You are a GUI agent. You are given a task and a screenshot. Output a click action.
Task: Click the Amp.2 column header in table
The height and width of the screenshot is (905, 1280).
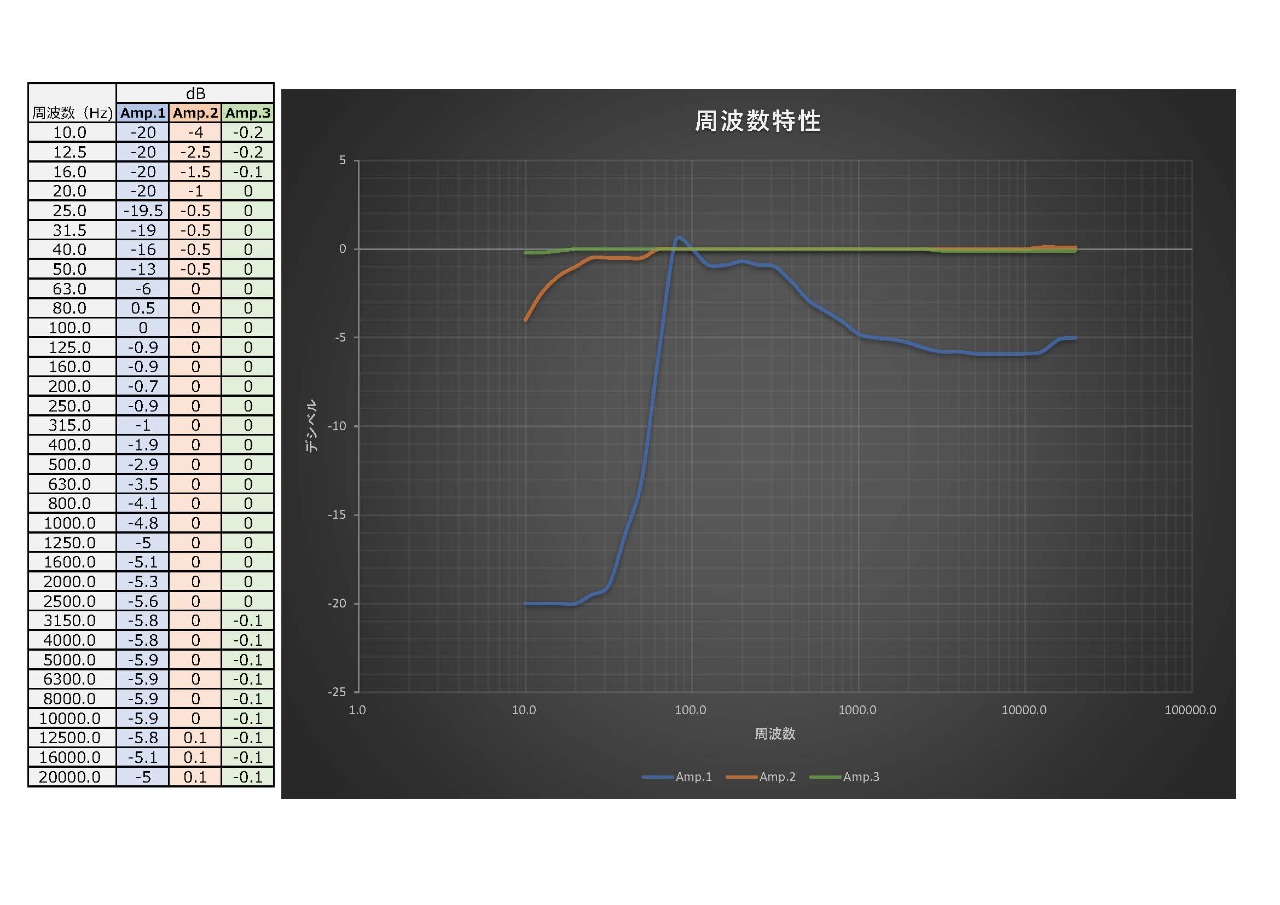pyautogui.click(x=195, y=113)
